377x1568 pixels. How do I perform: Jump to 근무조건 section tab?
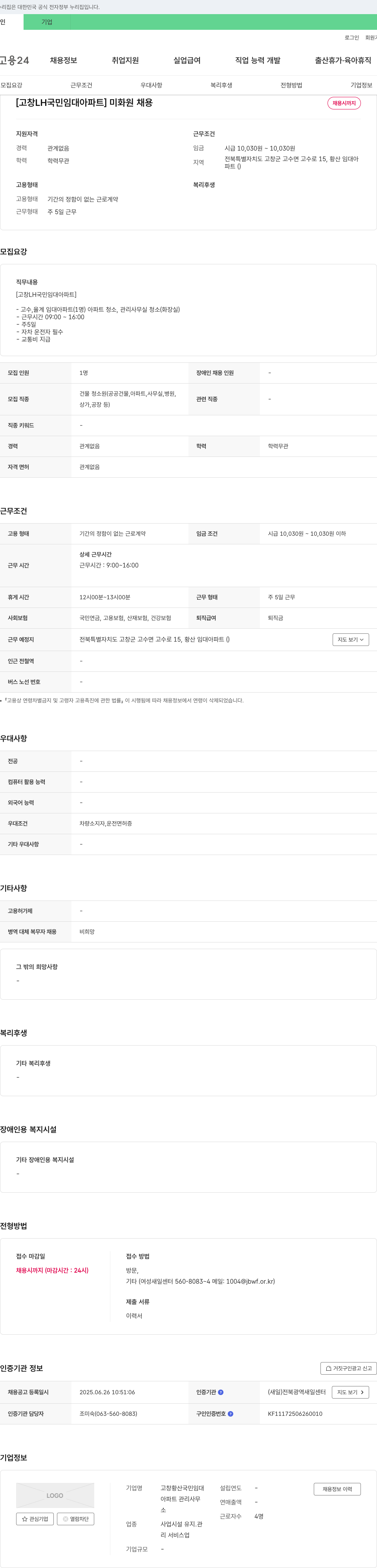pos(81,85)
